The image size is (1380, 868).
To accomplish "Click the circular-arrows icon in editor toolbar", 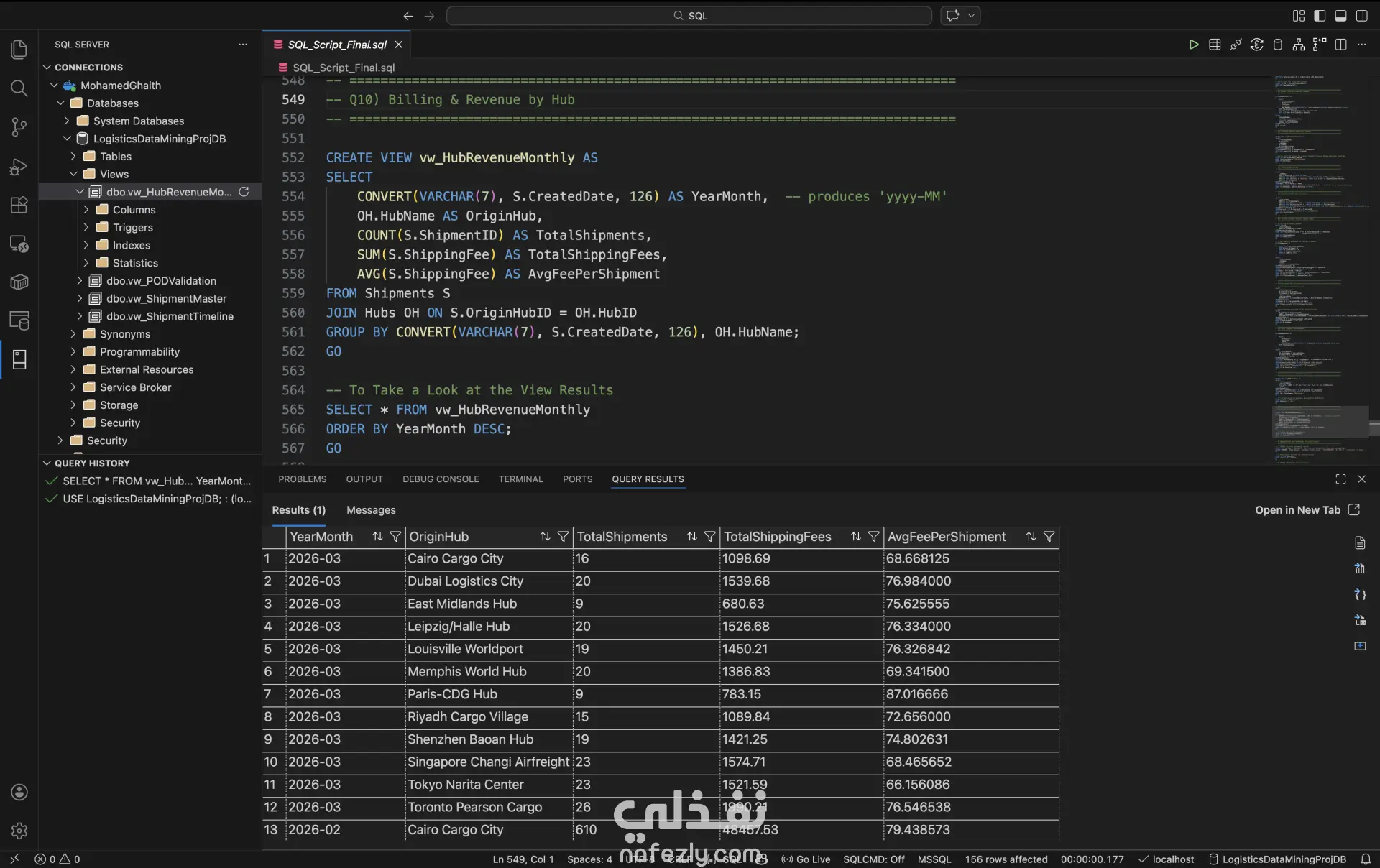I will pos(1256,45).
